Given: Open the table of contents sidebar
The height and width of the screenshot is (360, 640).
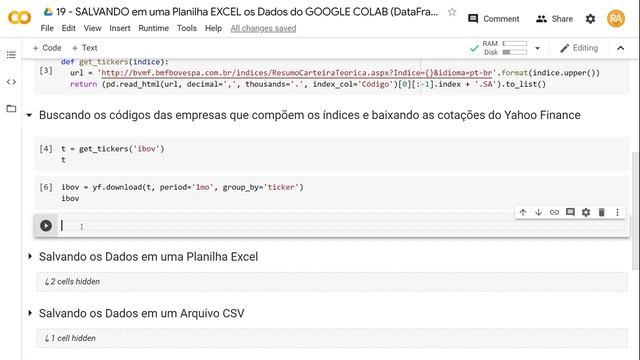Looking at the screenshot, I should (x=11, y=55).
